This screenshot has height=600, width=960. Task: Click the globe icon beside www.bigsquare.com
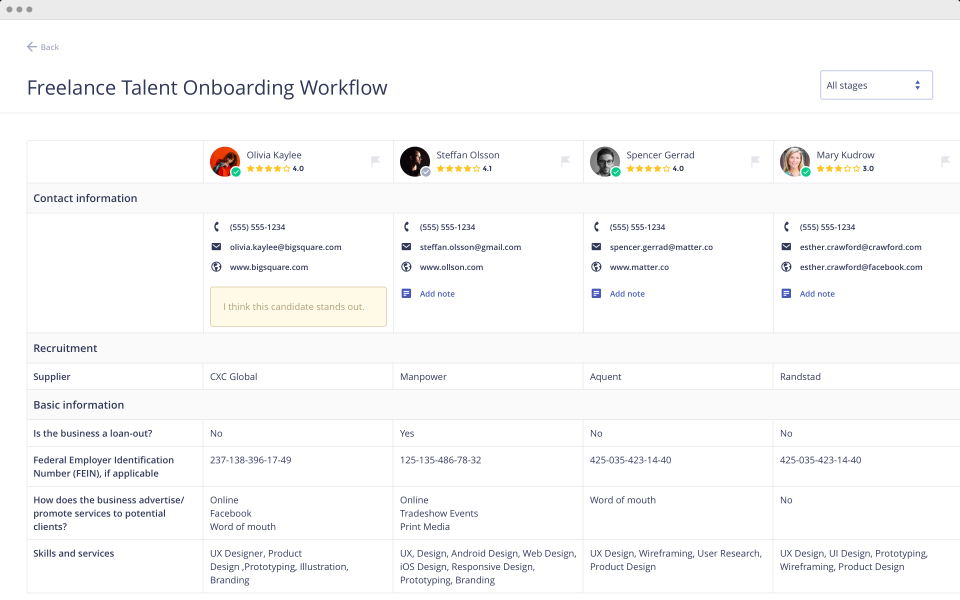pyautogui.click(x=216, y=267)
